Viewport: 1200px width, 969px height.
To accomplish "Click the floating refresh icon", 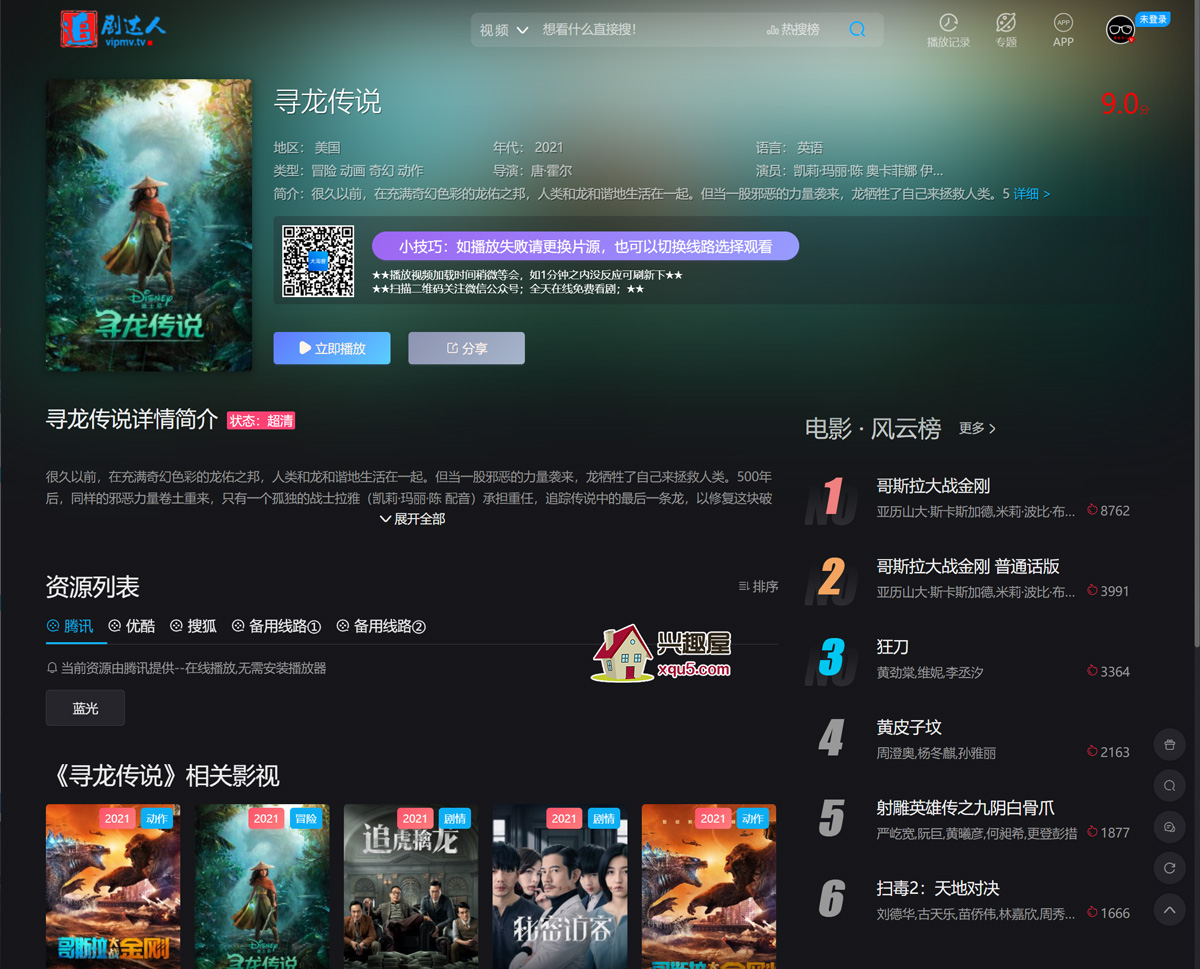I will (x=1169, y=868).
